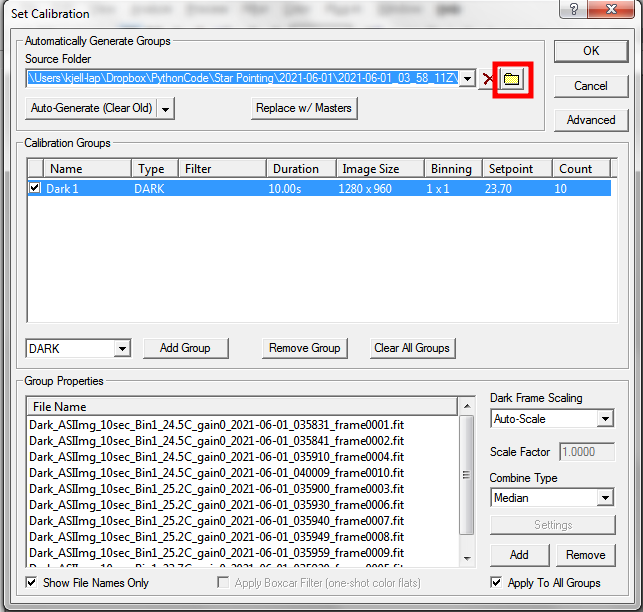643x612 pixels.
Task: Toggle Apply To All Groups checkbox
Action: [496, 582]
